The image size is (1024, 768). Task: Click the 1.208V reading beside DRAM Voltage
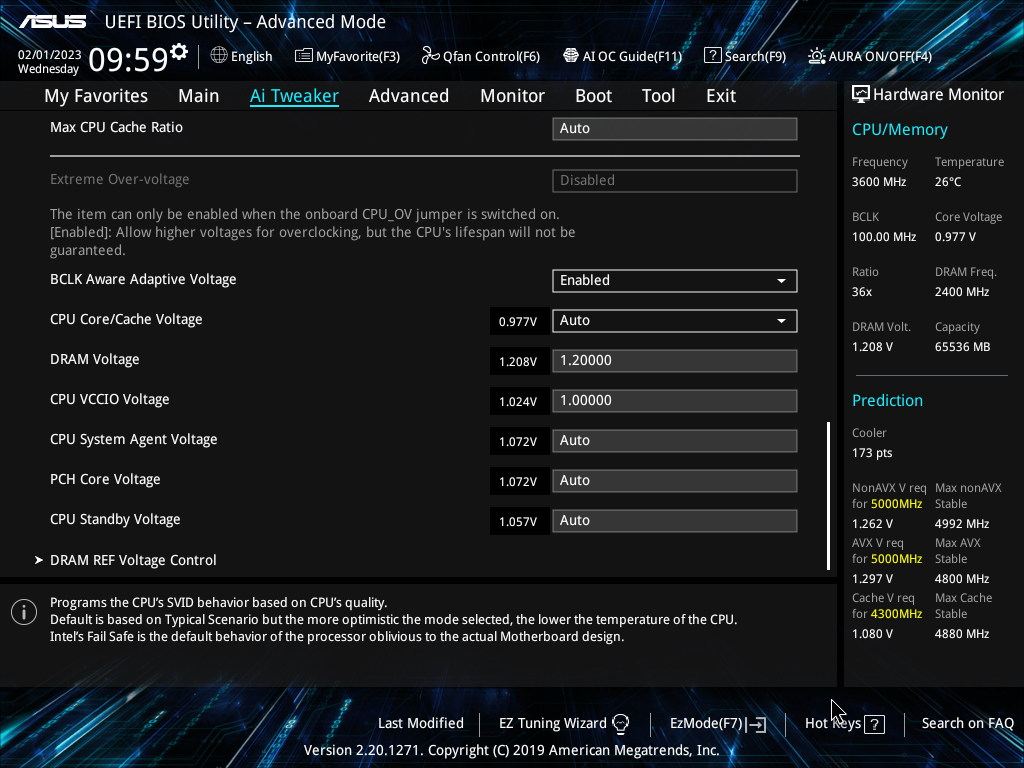[518, 361]
